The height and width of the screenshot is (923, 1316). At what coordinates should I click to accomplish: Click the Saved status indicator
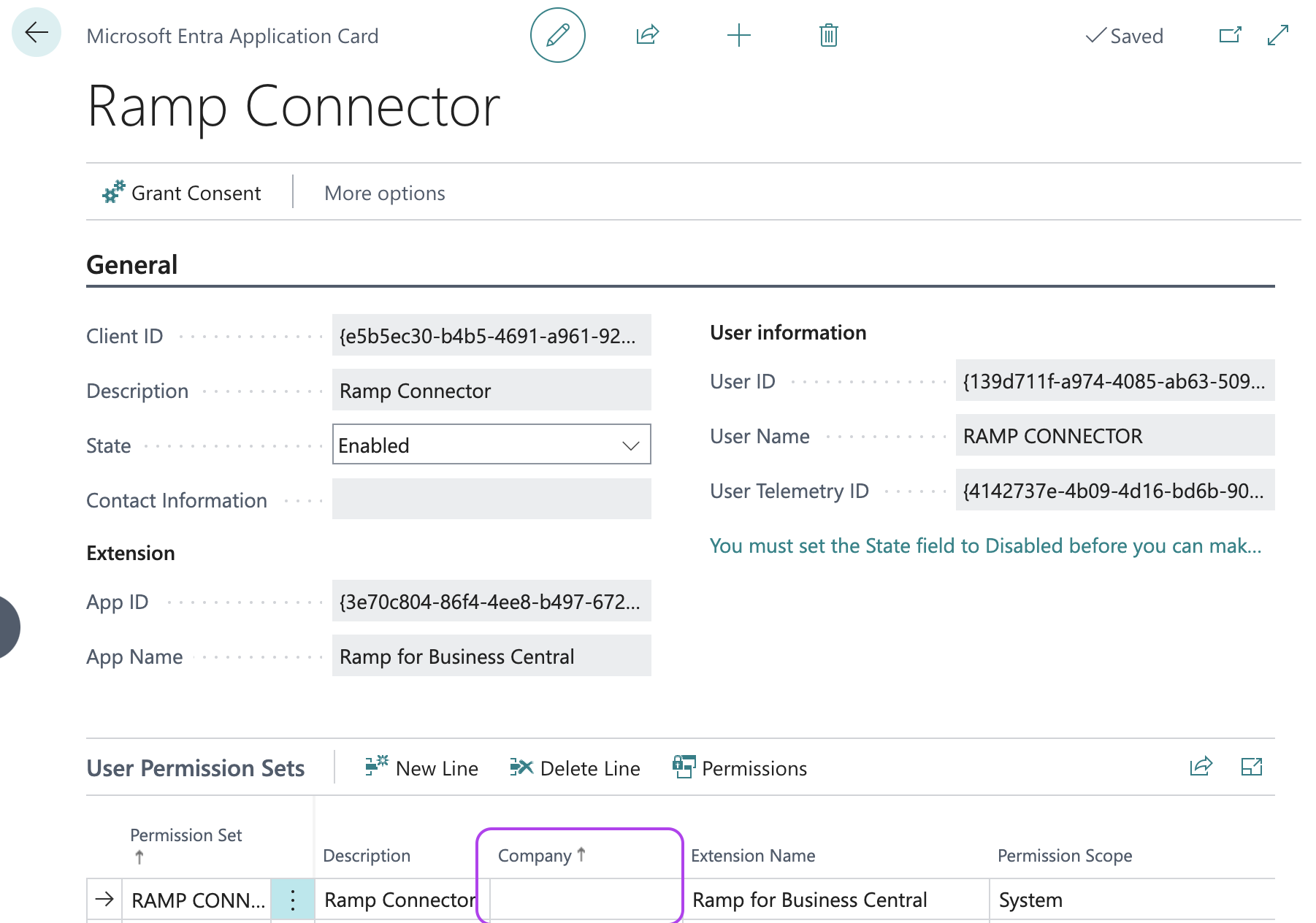click(x=1124, y=36)
